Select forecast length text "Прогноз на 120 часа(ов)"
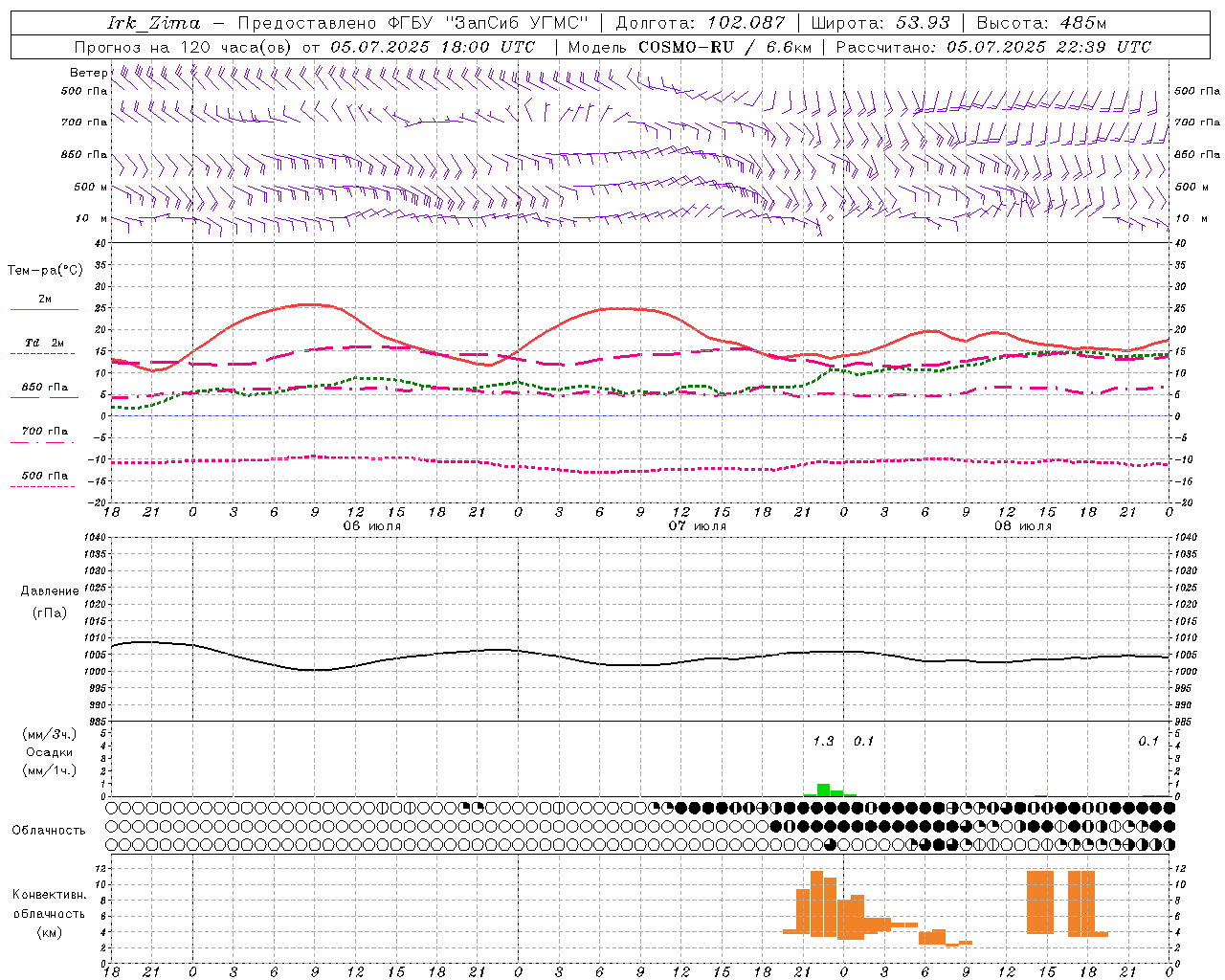This screenshot has width=1225, height=980. (184, 47)
